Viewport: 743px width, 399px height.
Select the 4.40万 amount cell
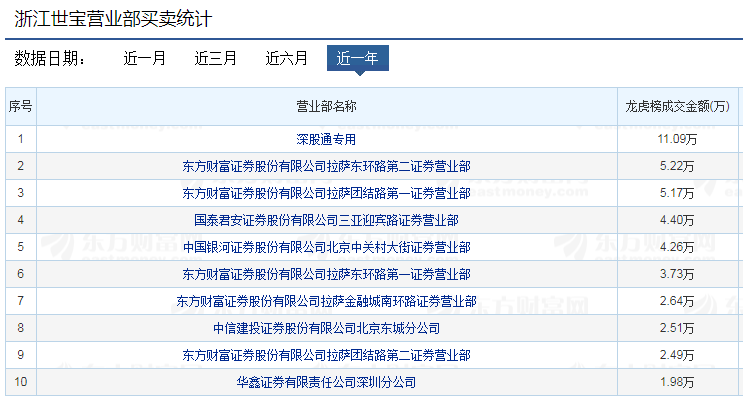[x=678, y=220]
